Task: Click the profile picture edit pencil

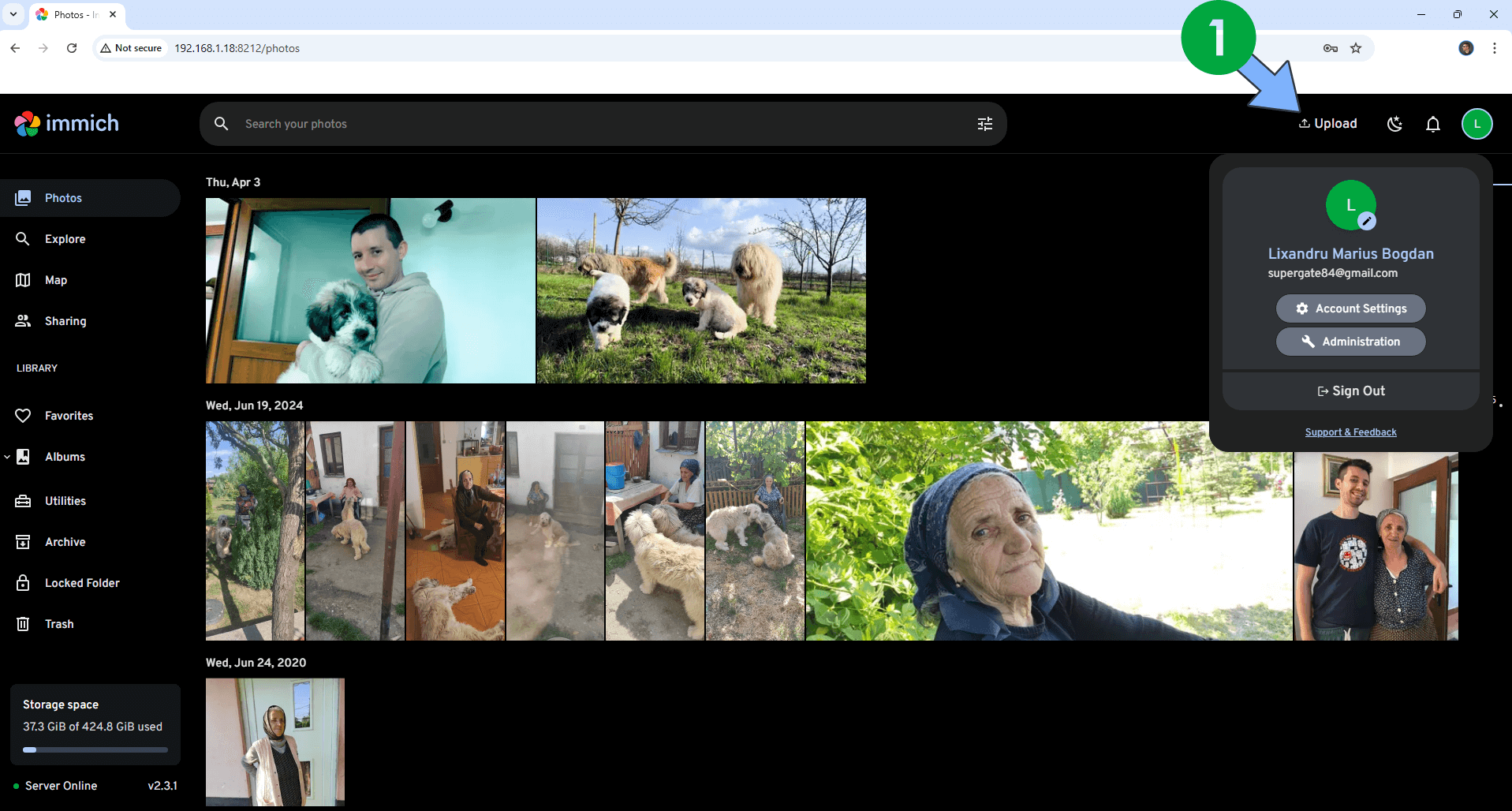Action: pos(1367,222)
